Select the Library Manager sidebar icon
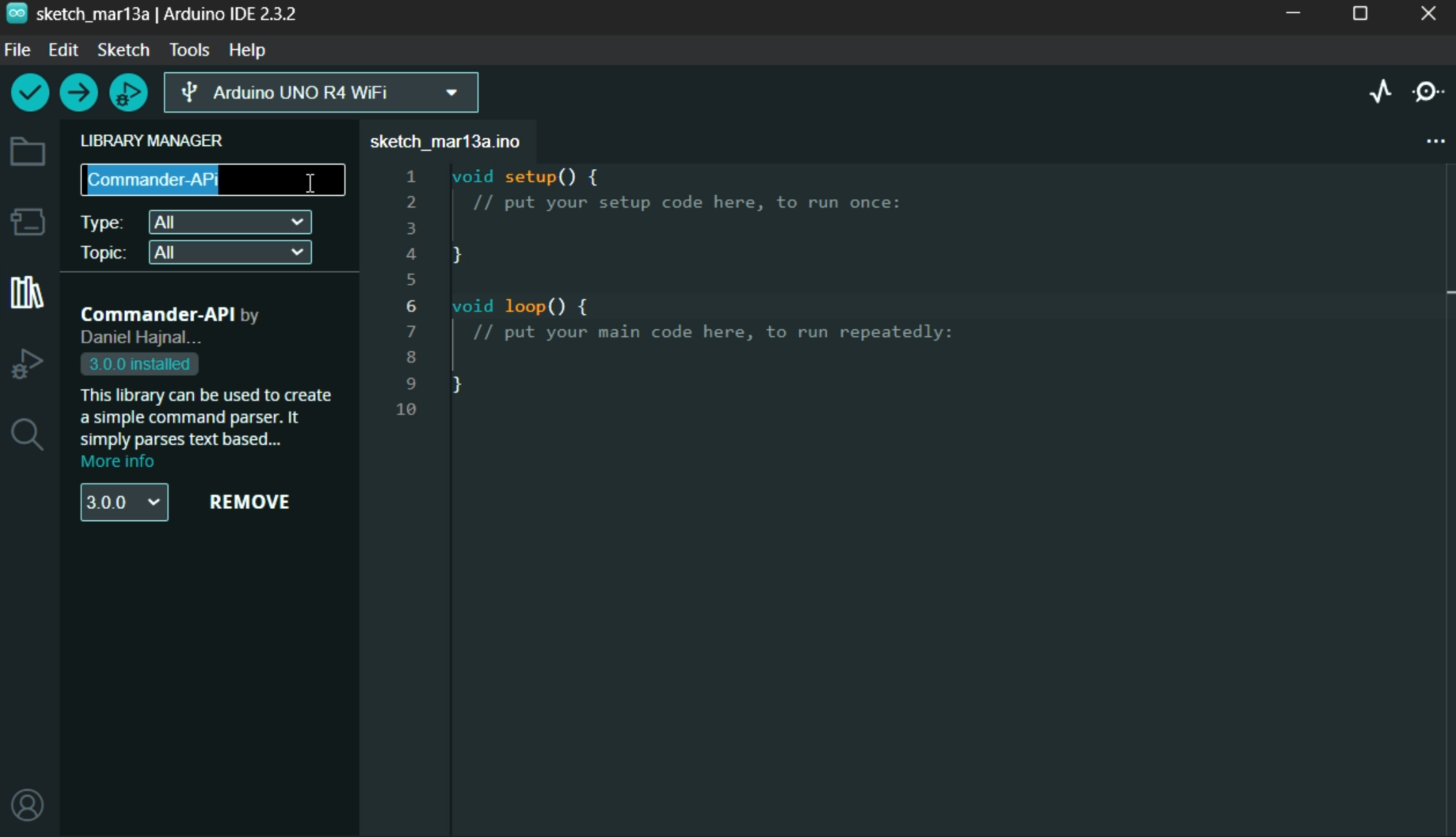 click(x=25, y=293)
